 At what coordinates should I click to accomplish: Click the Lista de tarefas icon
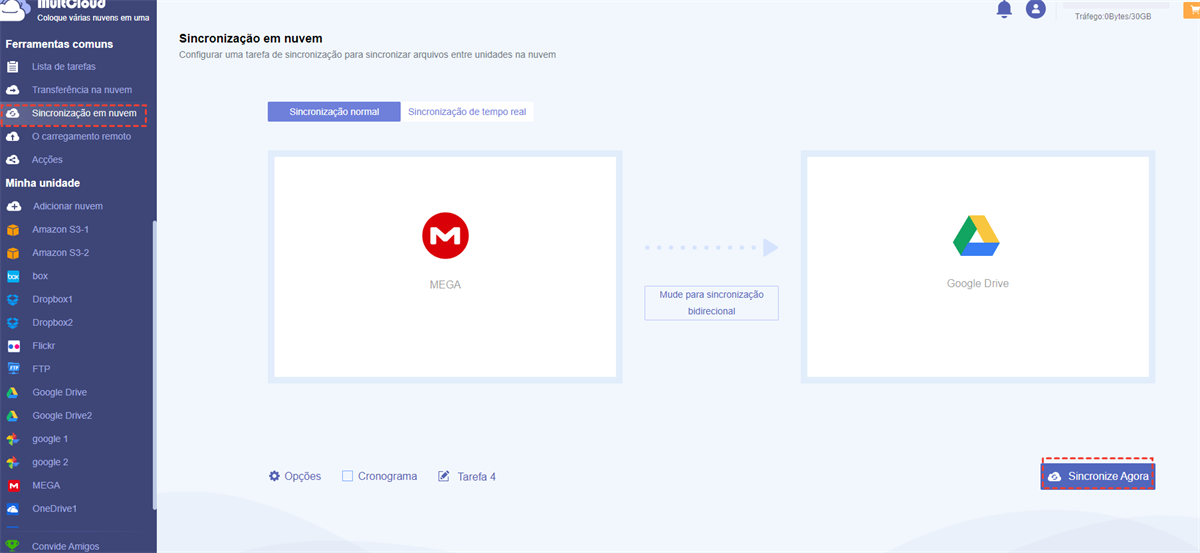[13, 67]
